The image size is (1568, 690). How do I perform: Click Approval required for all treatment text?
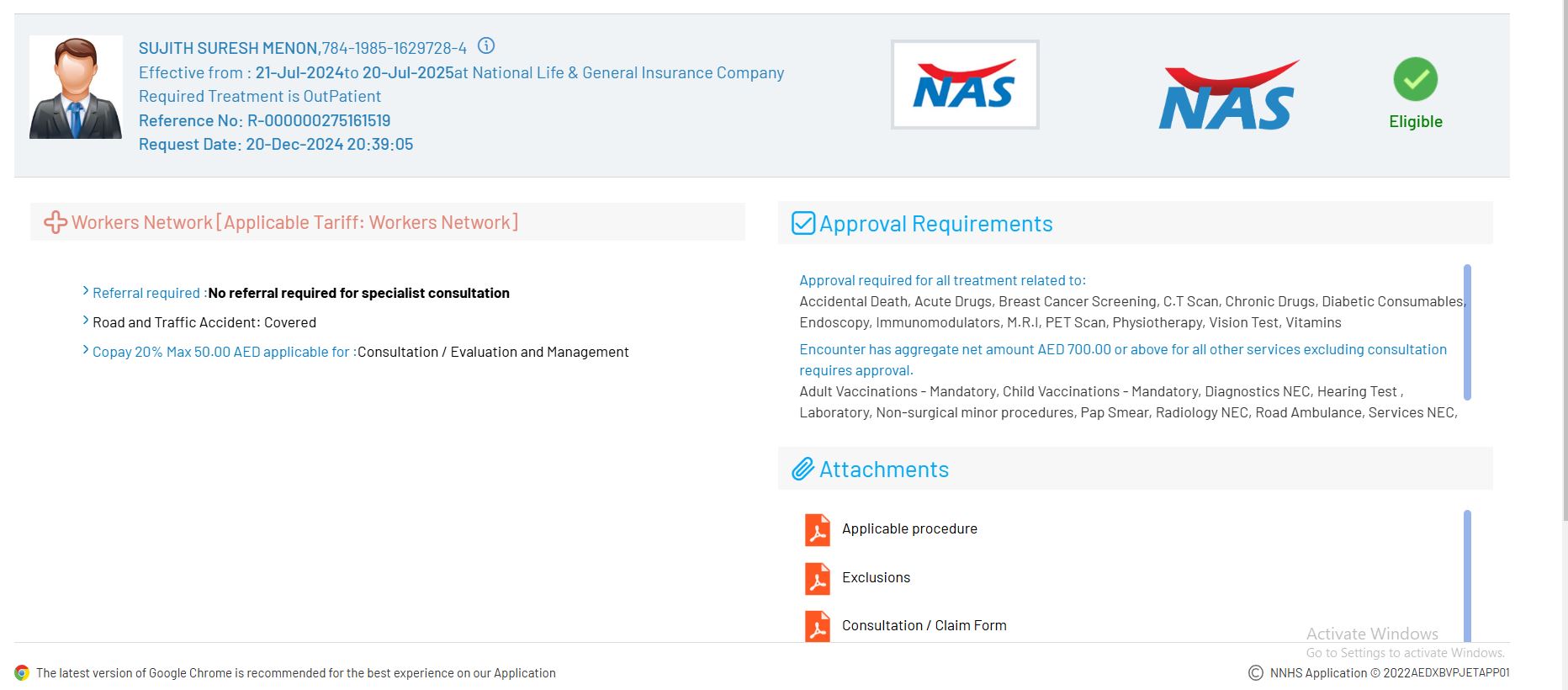tap(942, 280)
